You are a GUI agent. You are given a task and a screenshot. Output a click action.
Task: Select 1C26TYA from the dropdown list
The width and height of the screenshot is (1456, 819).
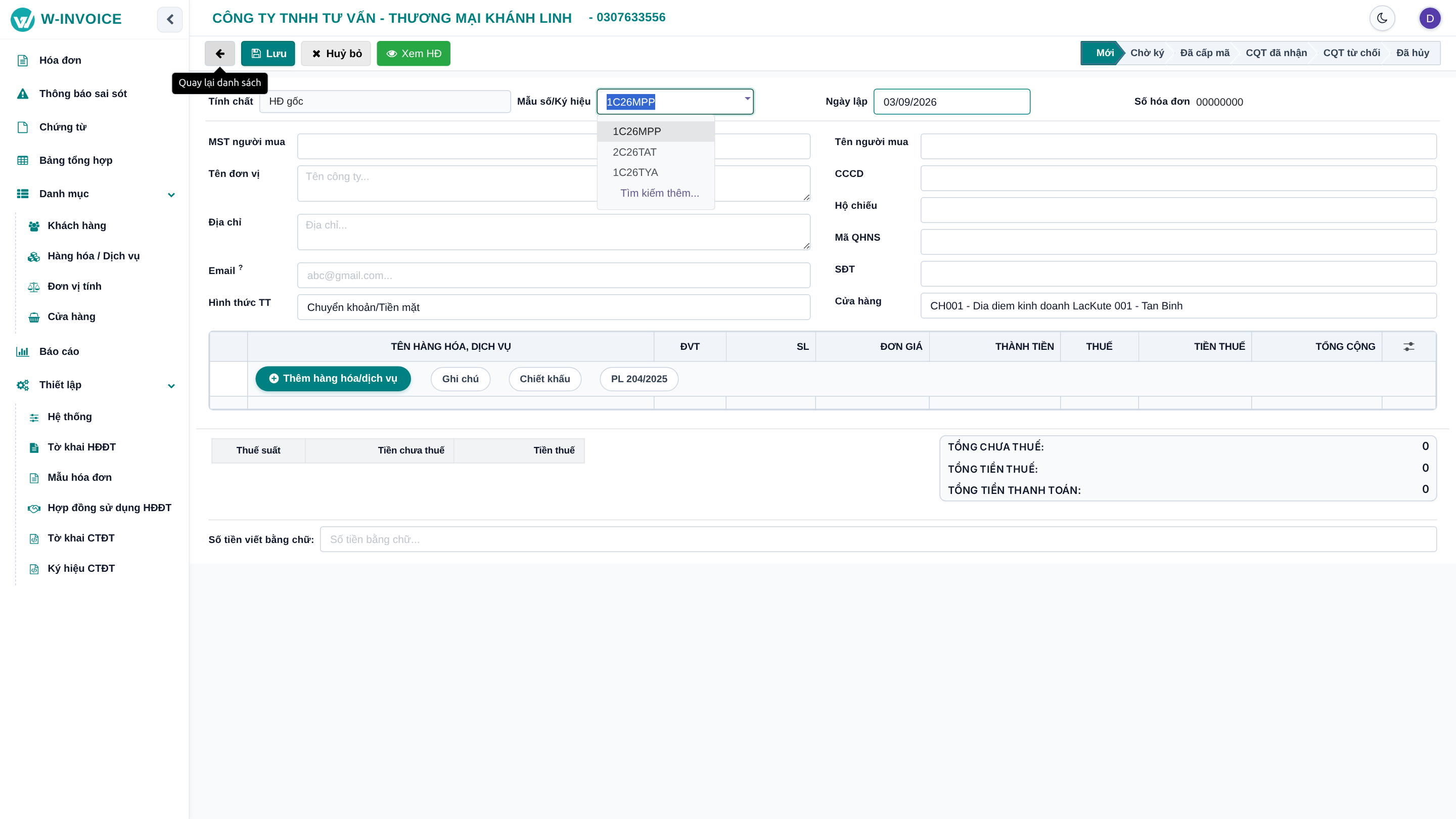click(656, 172)
